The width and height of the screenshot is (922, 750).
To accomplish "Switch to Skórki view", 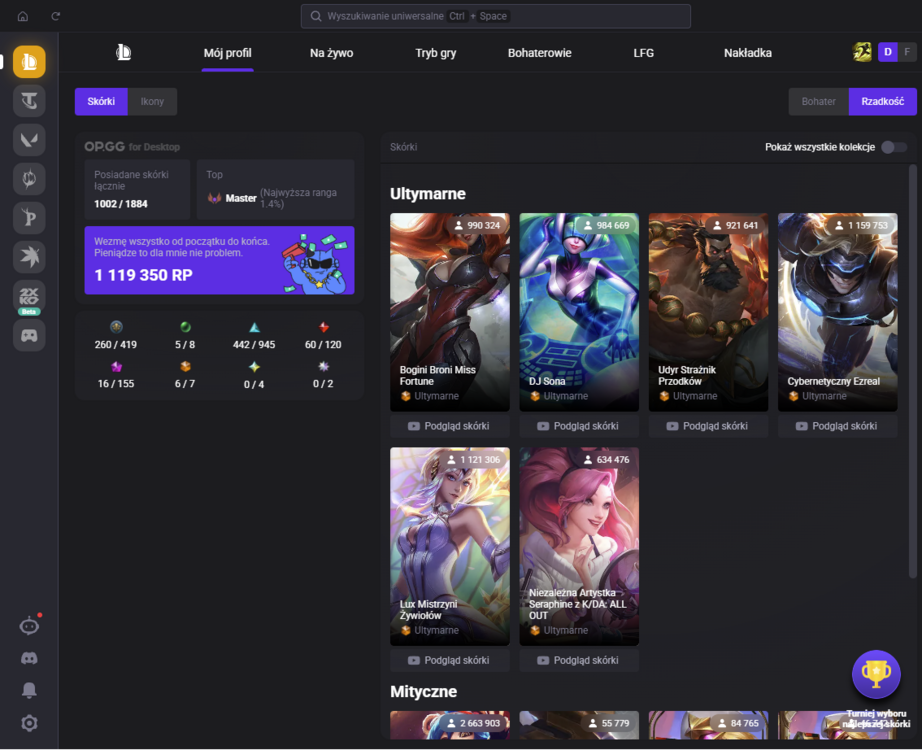I will 101,102.
